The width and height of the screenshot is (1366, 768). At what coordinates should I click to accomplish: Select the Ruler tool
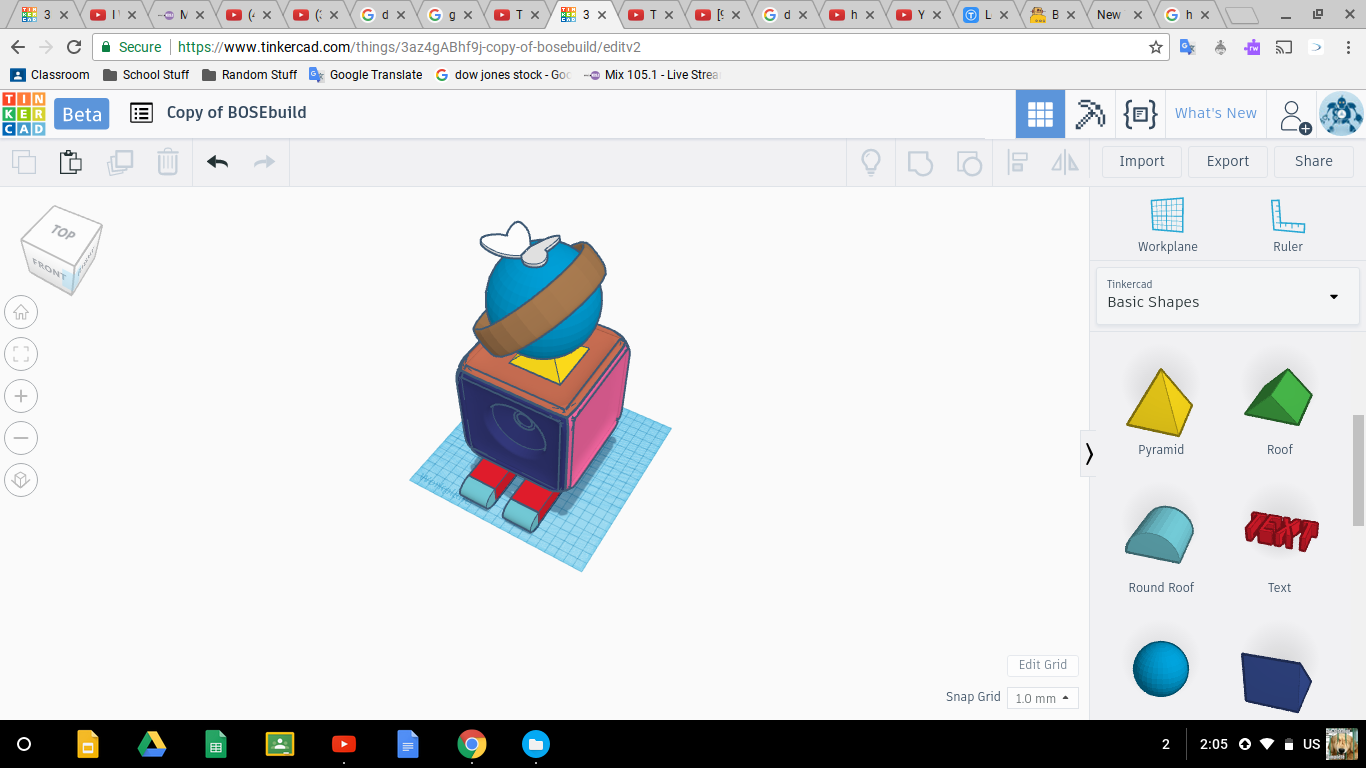1288,225
